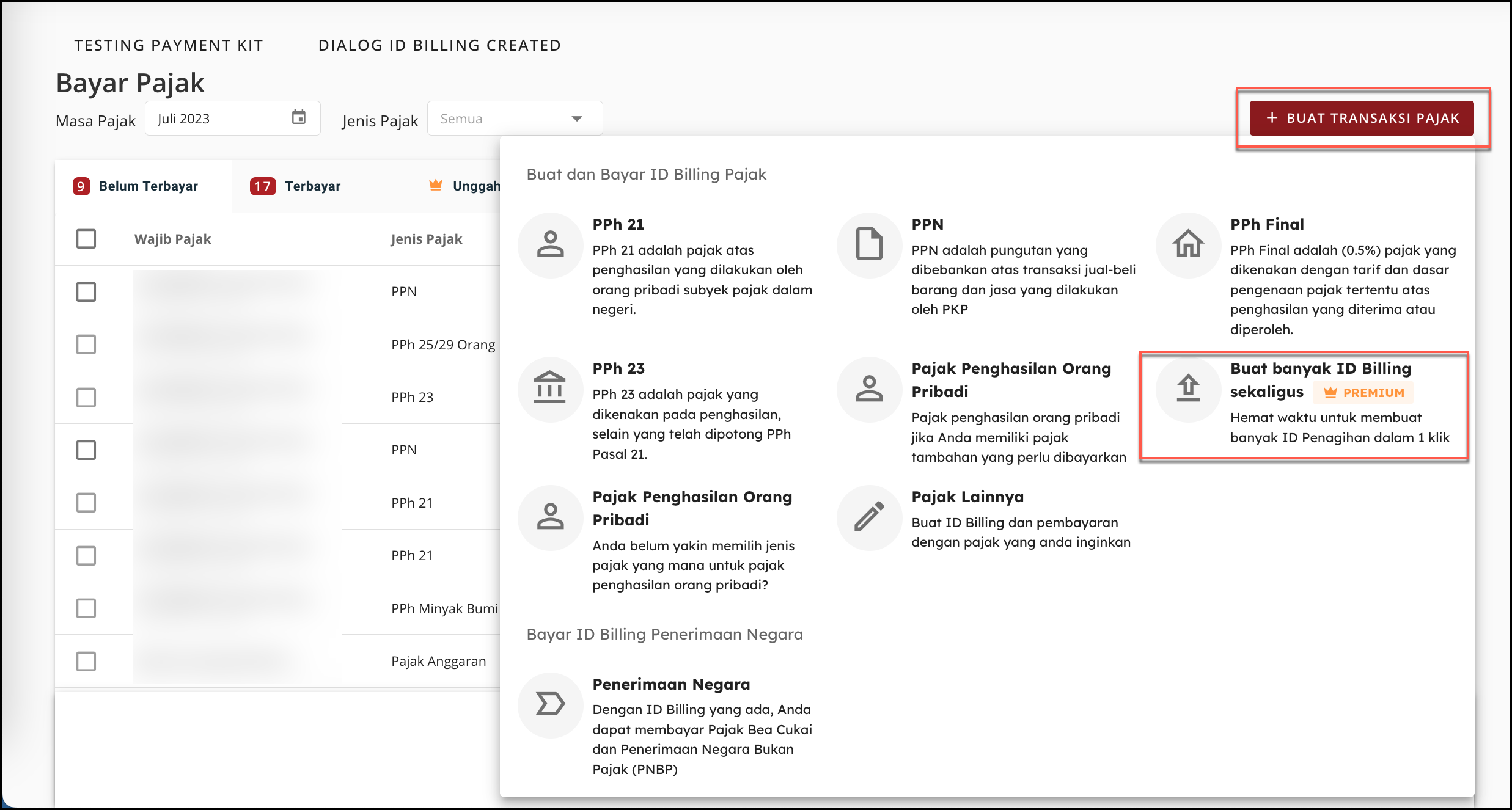Open the Masa Pajak calendar icon
The image size is (1512, 810).
tap(298, 117)
